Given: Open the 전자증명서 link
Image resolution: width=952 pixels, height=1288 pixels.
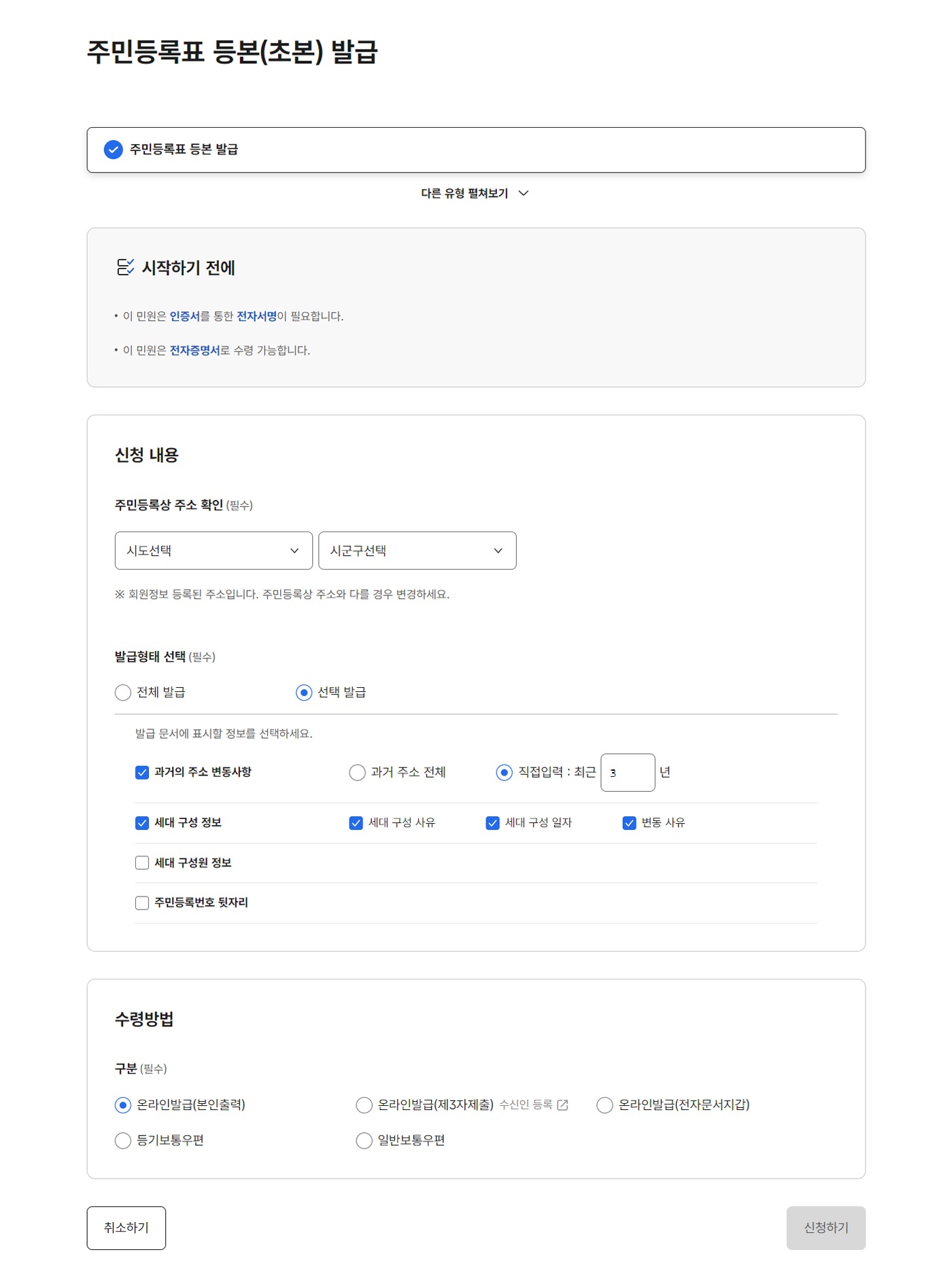Looking at the screenshot, I should [194, 351].
